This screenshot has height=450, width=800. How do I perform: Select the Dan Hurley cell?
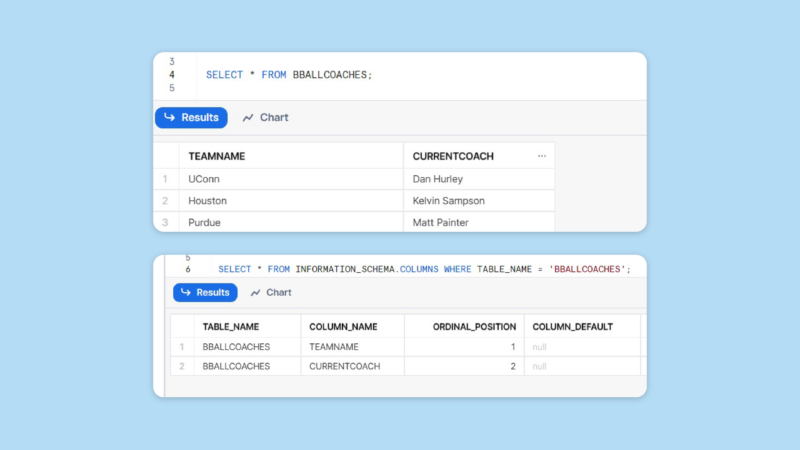[439, 179]
